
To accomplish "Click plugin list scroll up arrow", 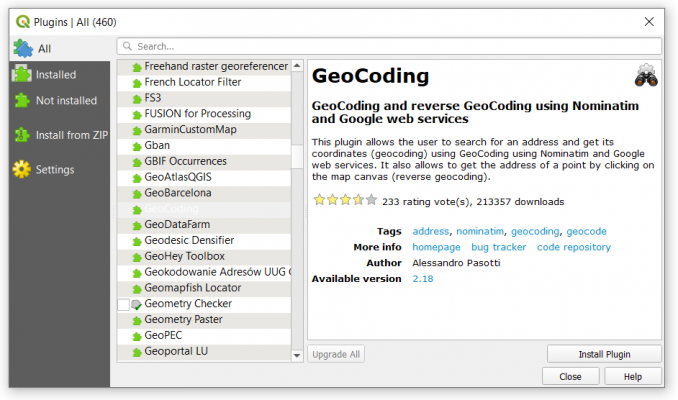I will coord(297,66).
